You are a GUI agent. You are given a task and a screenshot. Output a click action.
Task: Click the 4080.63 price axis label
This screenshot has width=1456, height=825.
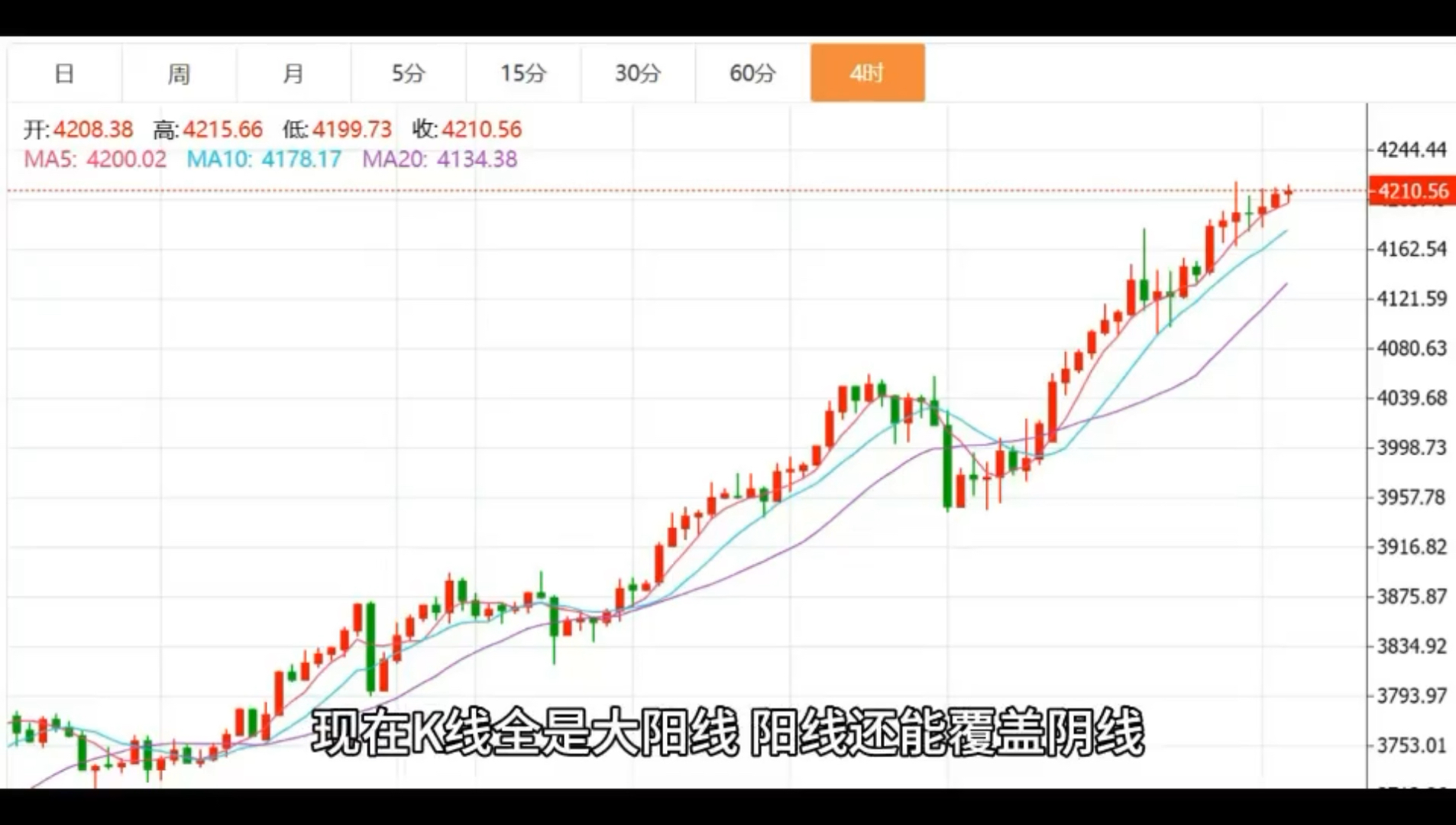click(1412, 348)
